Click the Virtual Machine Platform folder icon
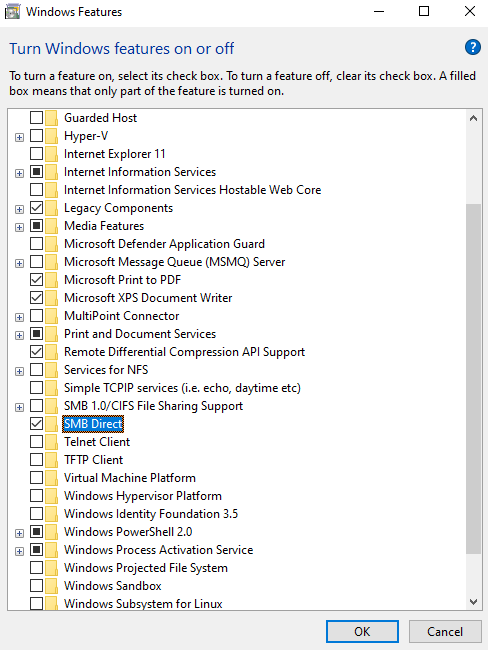The height and width of the screenshot is (650, 488). [x=51, y=478]
